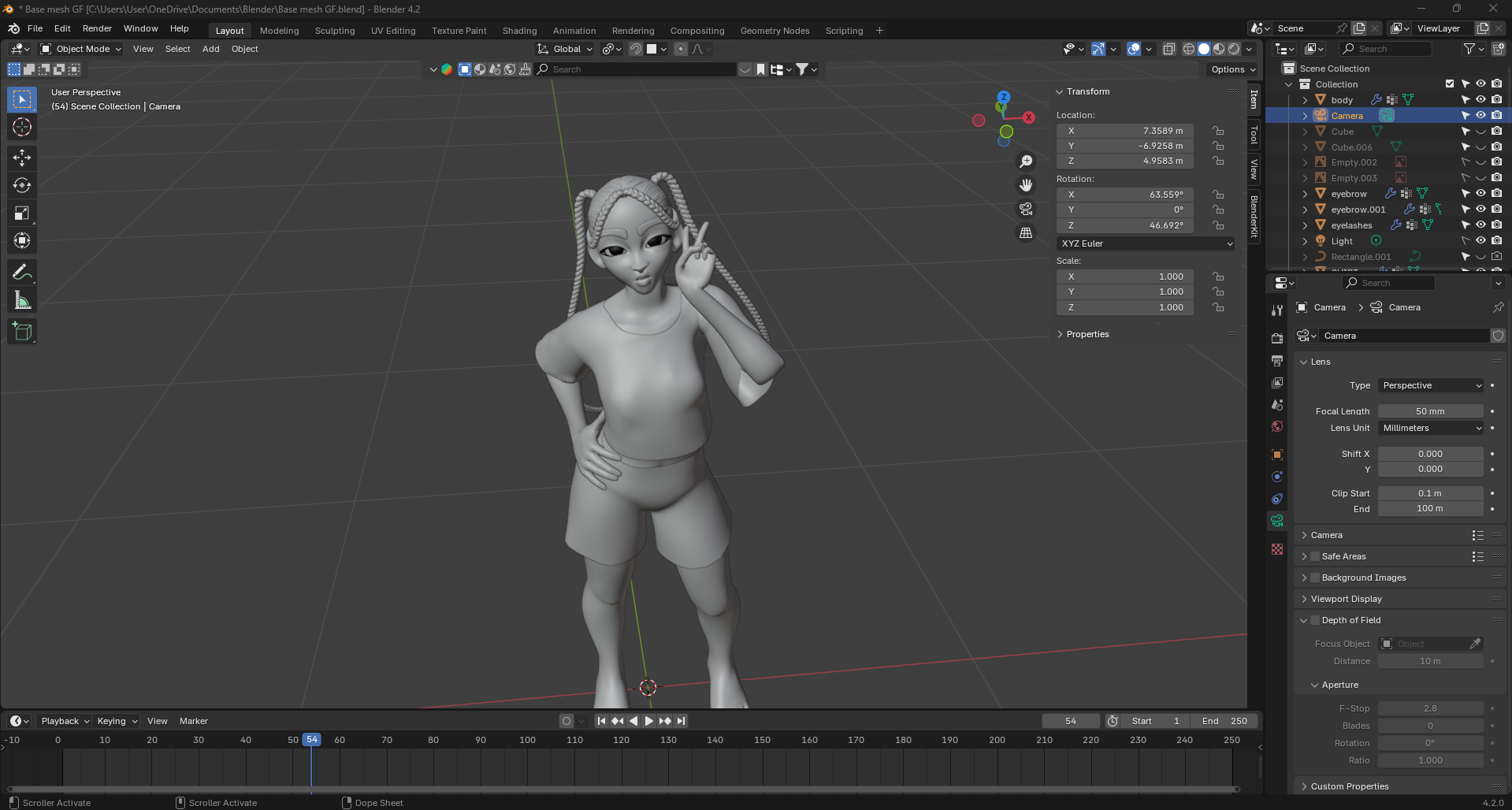Open the XYZ Euler rotation mode dropdown
The height and width of the screenshot is (810, 1512).
(x=1146, y=243)
